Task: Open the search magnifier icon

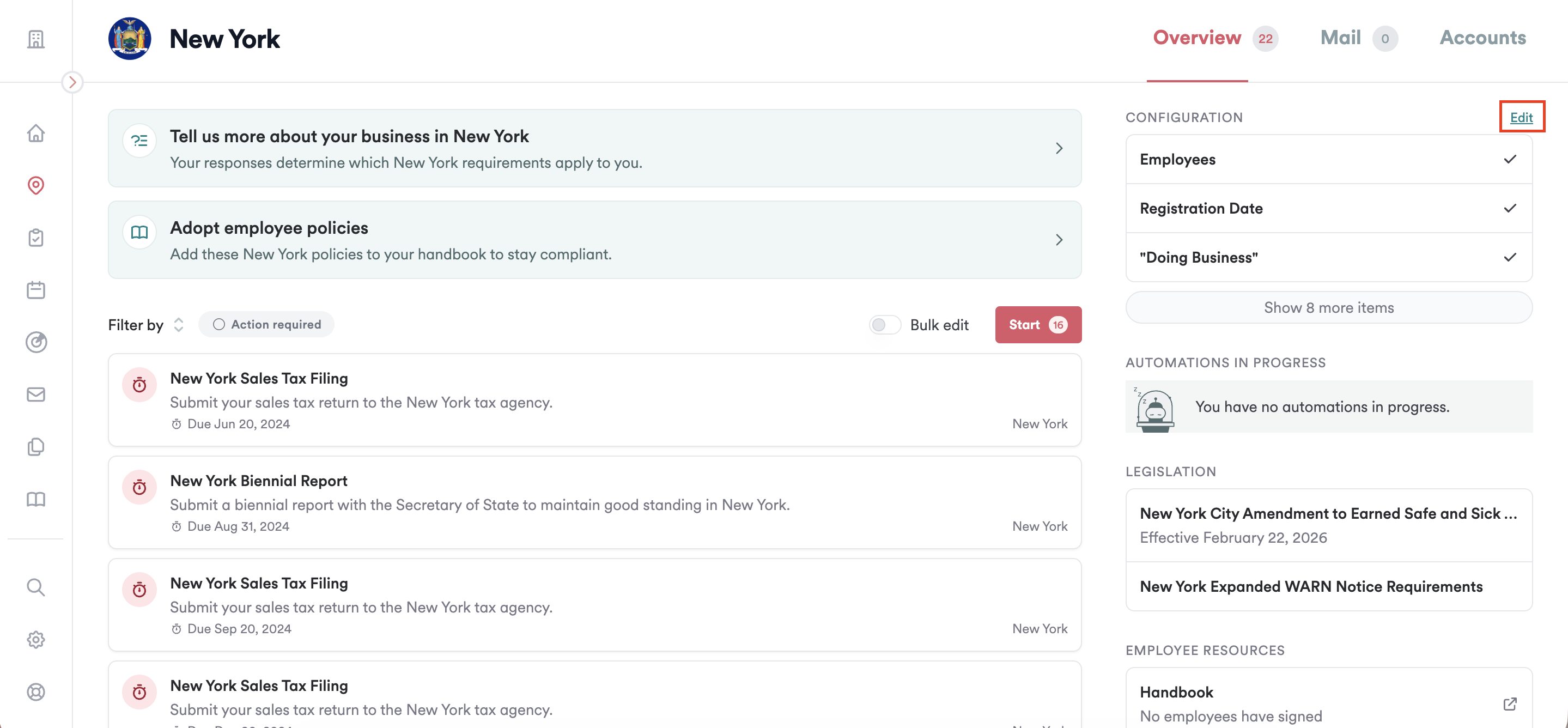Action: [36, 587]
